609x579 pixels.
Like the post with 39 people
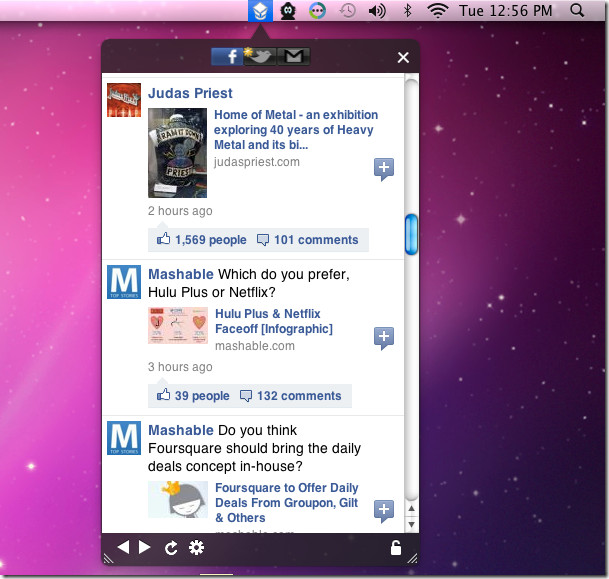click(163, 395)
